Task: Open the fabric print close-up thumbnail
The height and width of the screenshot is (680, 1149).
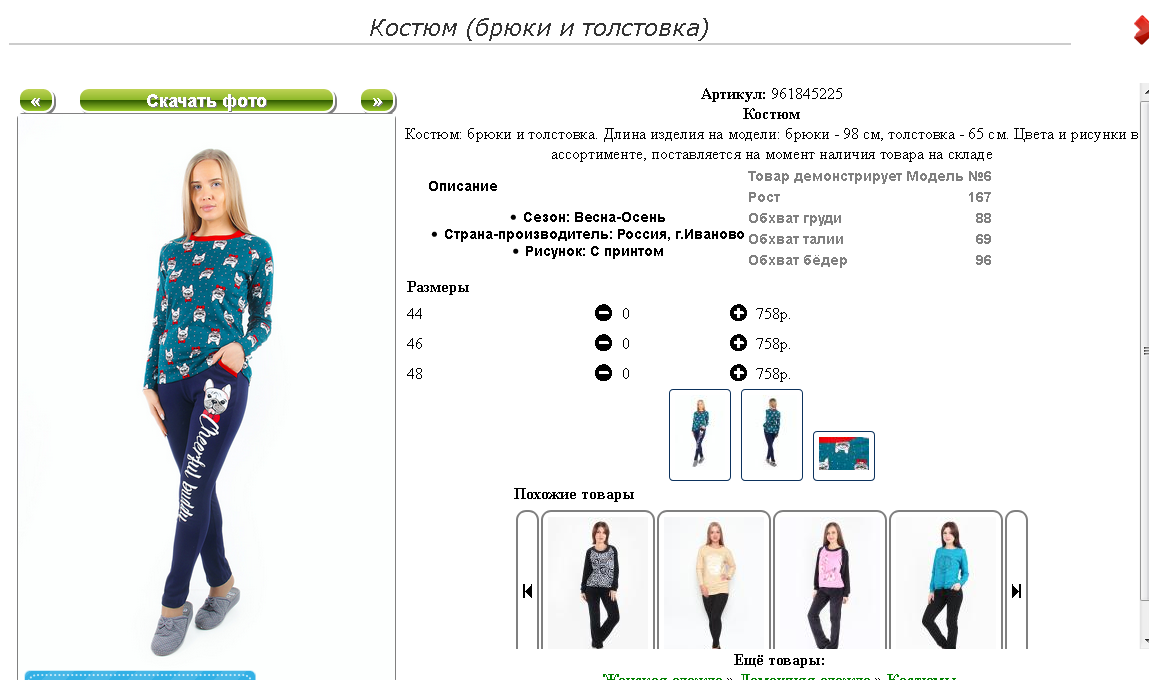Action: pyautogui.click(x=843, y=455)
